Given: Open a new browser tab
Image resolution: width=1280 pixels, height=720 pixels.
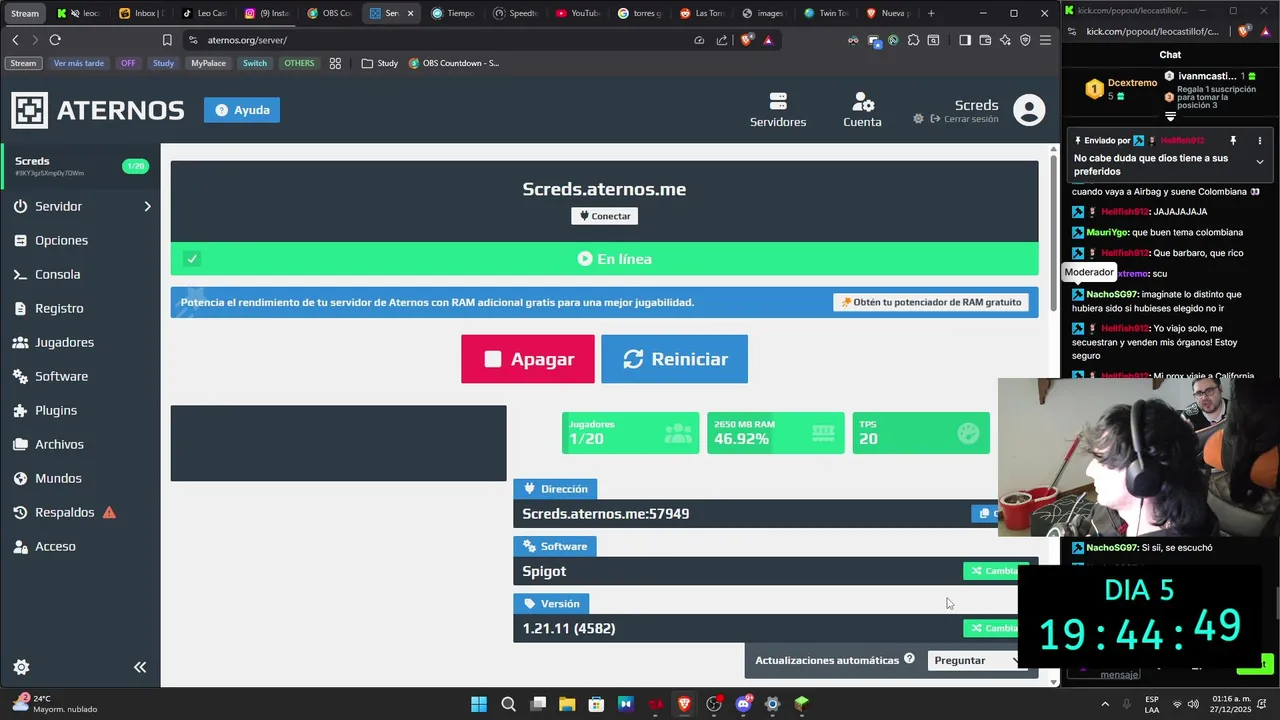Looking at the screenshot, I should coord(931,13).
